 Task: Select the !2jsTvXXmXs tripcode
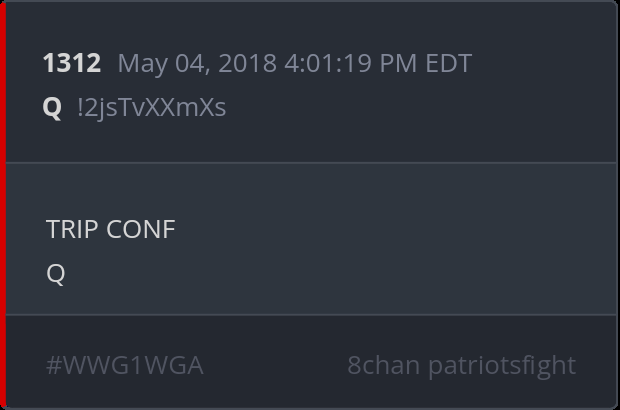152,108
